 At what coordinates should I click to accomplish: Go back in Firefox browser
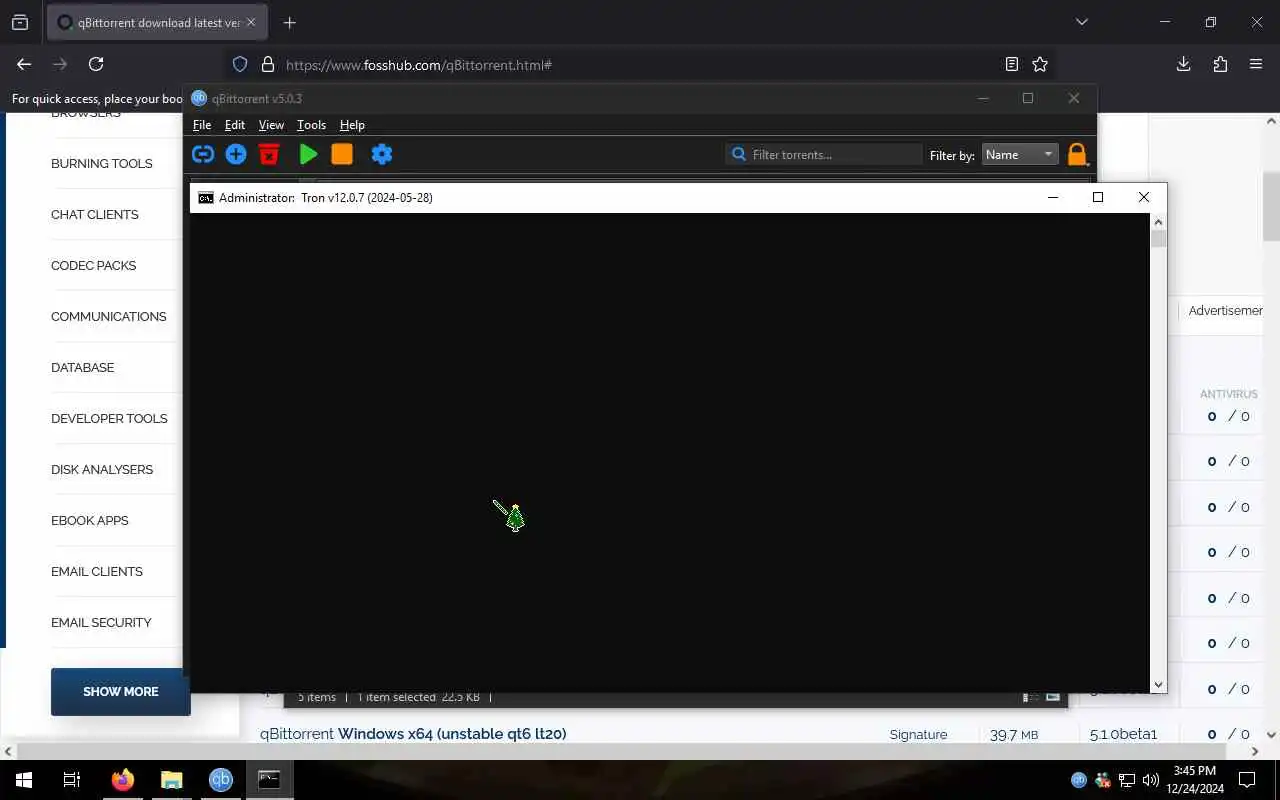pos(24,64)
